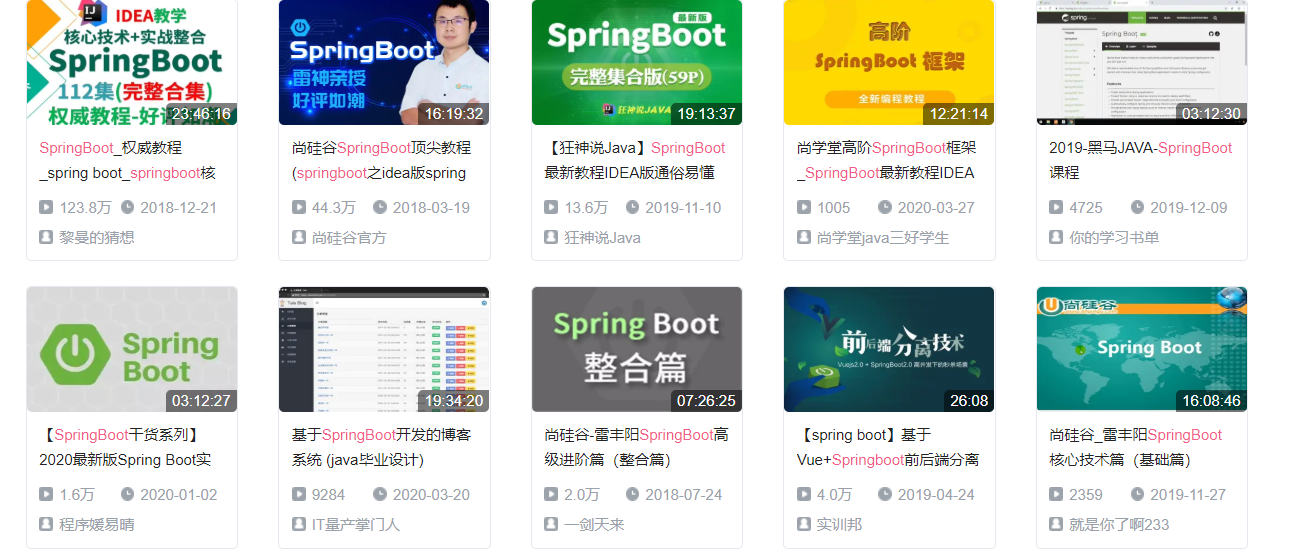Screen dimensions: 1291x559
Task: Click upload date 2020-01-02
Action: (179, 495)
